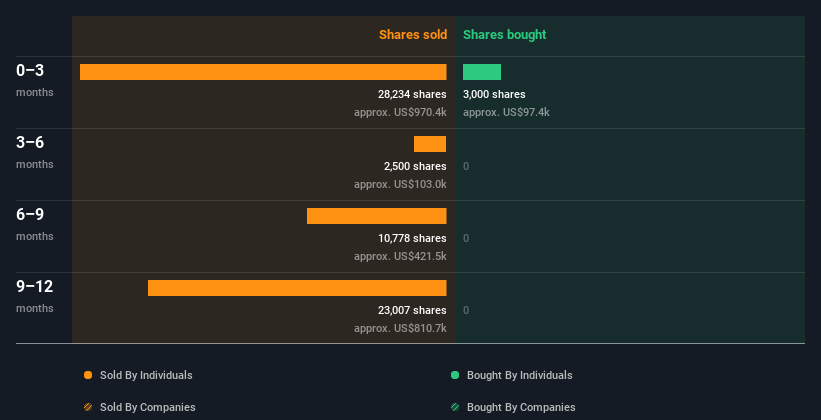The image size is (821, 420).
Task: Click the approx. US$810.7k value
Action: (400, 329)
